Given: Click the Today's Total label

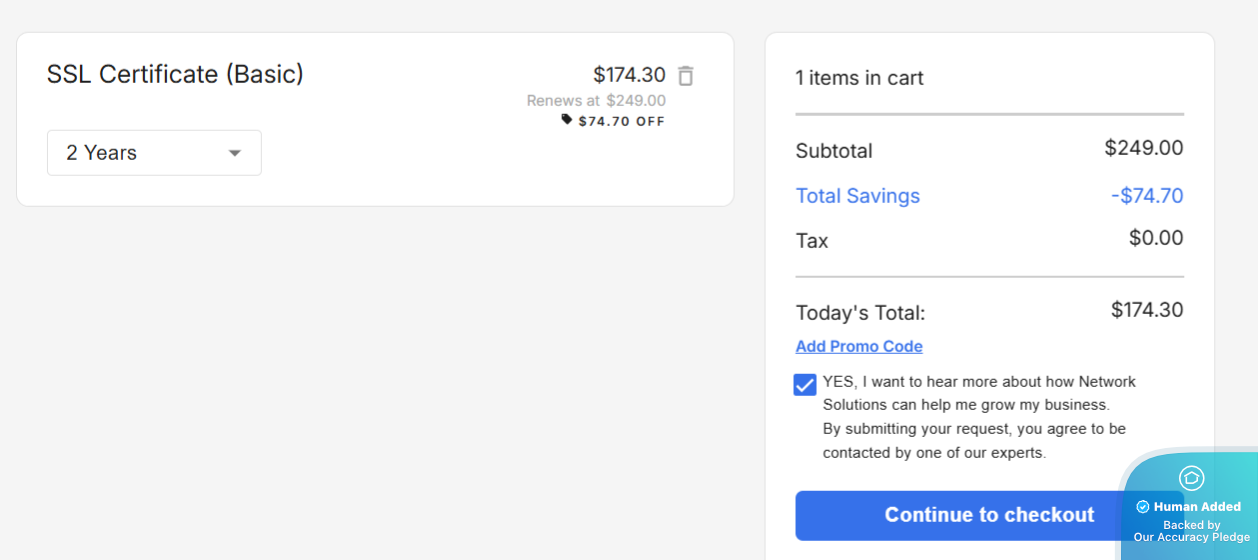Looking at the screenshot, I should click(x=860, y=313).
